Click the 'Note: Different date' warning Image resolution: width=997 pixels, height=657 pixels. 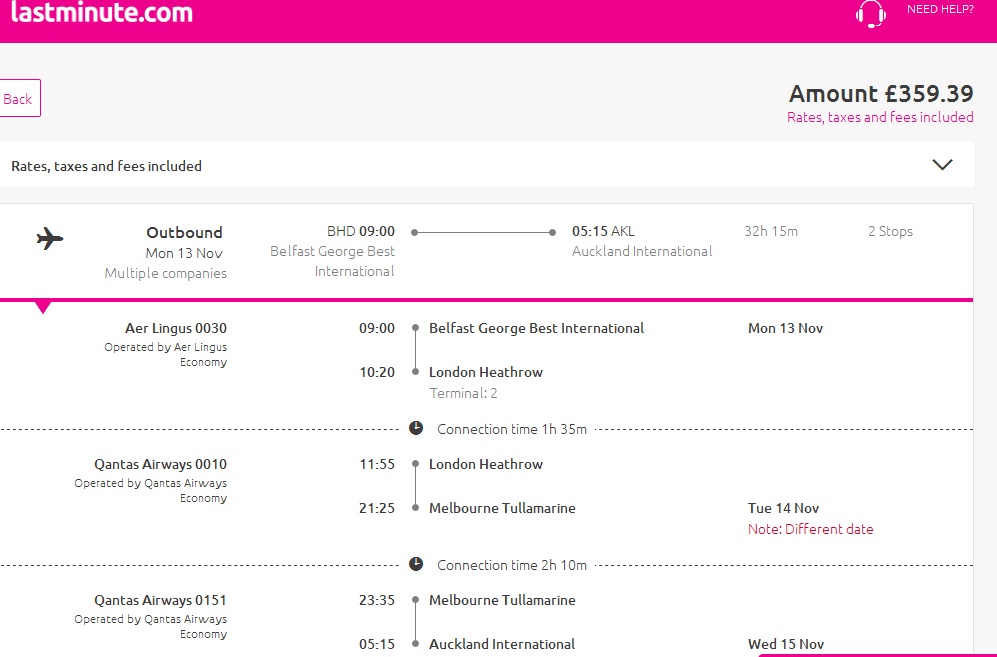[x=810, y=529]
